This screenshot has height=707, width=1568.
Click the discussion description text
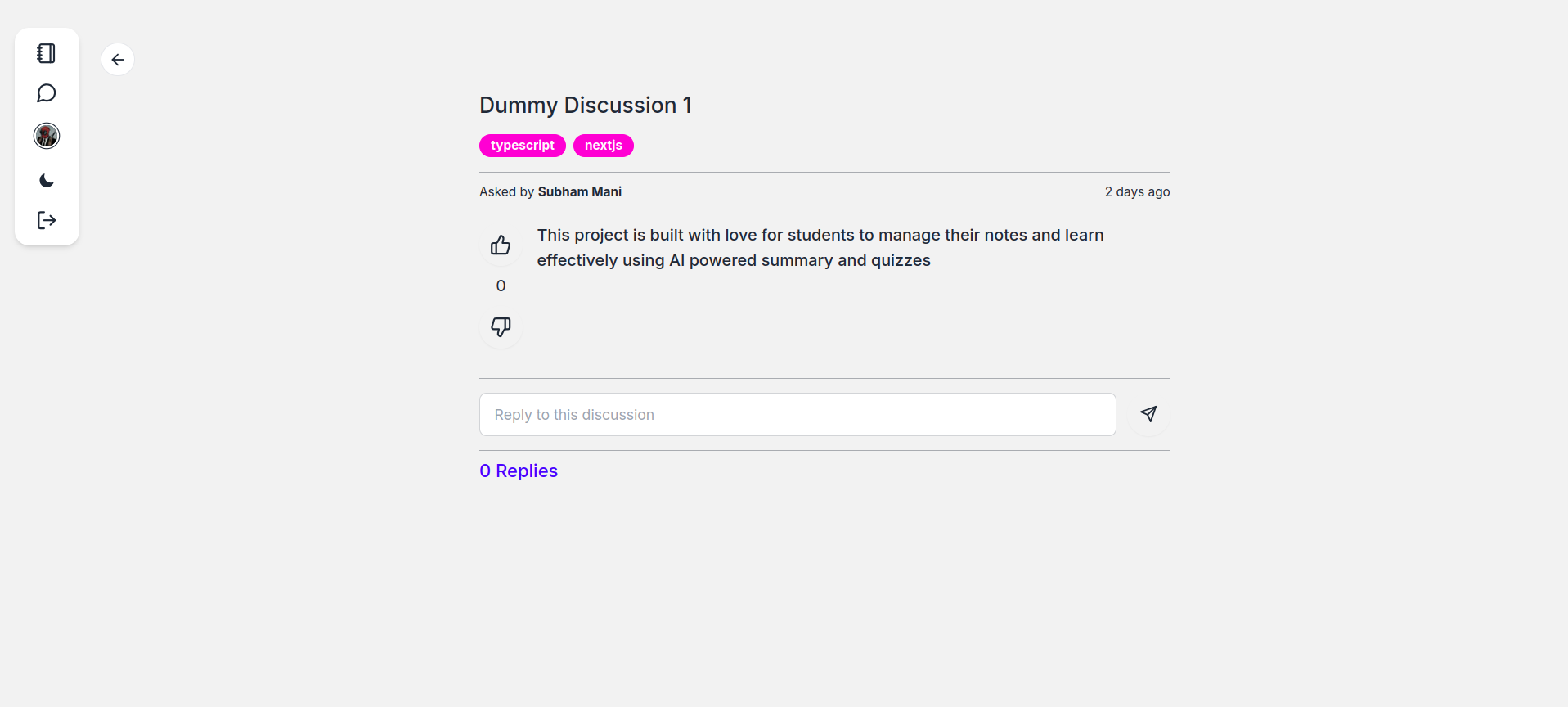[x=820, y=247]
